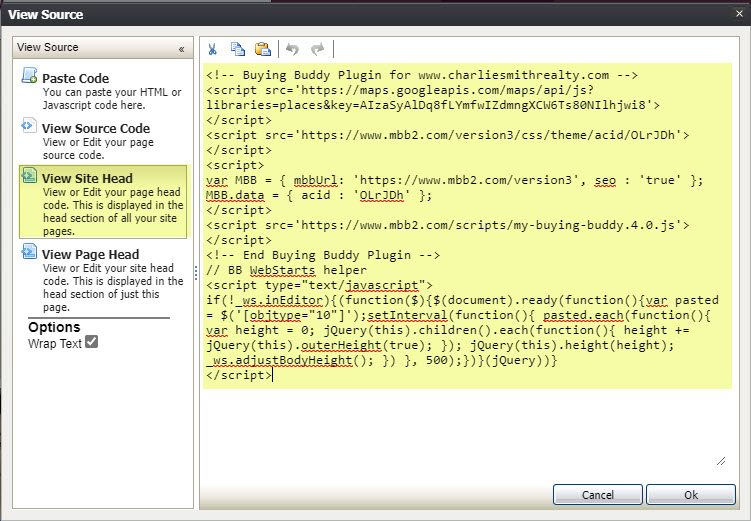Click the 'www.charliesmithrealty.com' text in code

(513, 75)
